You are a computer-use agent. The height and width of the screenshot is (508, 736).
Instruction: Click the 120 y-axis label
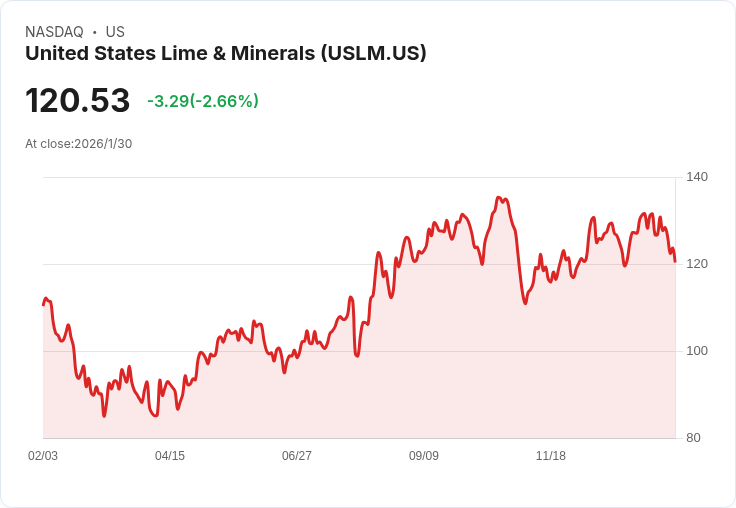point(697,264)
